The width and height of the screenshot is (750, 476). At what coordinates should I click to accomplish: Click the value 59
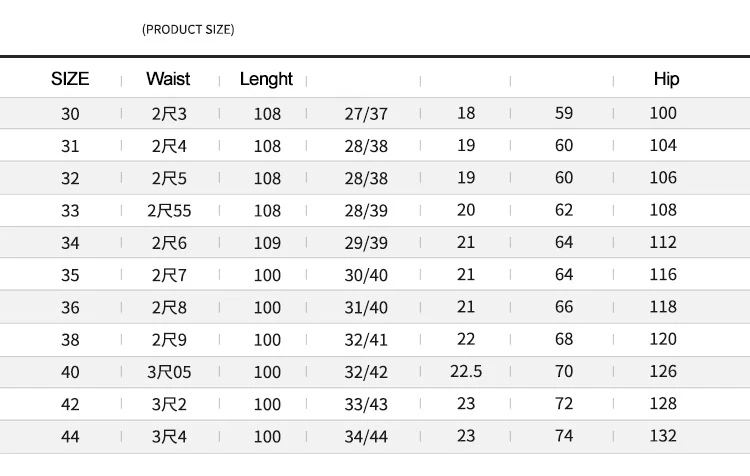pyautogui.click(x=564, y=114)
